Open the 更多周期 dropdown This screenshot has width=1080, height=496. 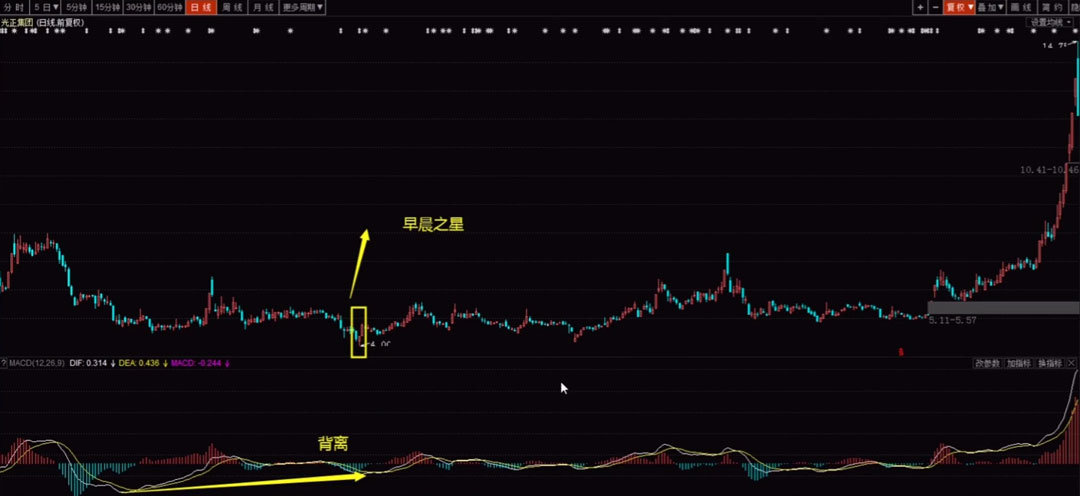pyautogui.click(x=303, y=8)
